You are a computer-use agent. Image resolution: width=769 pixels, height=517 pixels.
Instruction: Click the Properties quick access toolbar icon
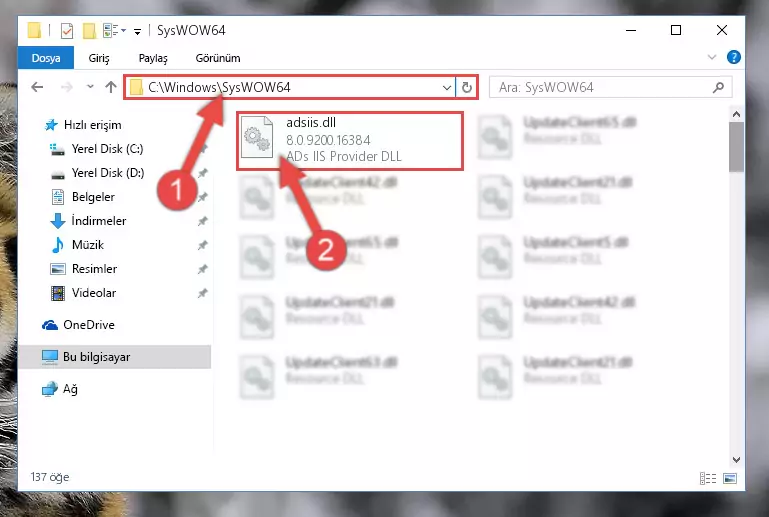[x=67, y=30]
